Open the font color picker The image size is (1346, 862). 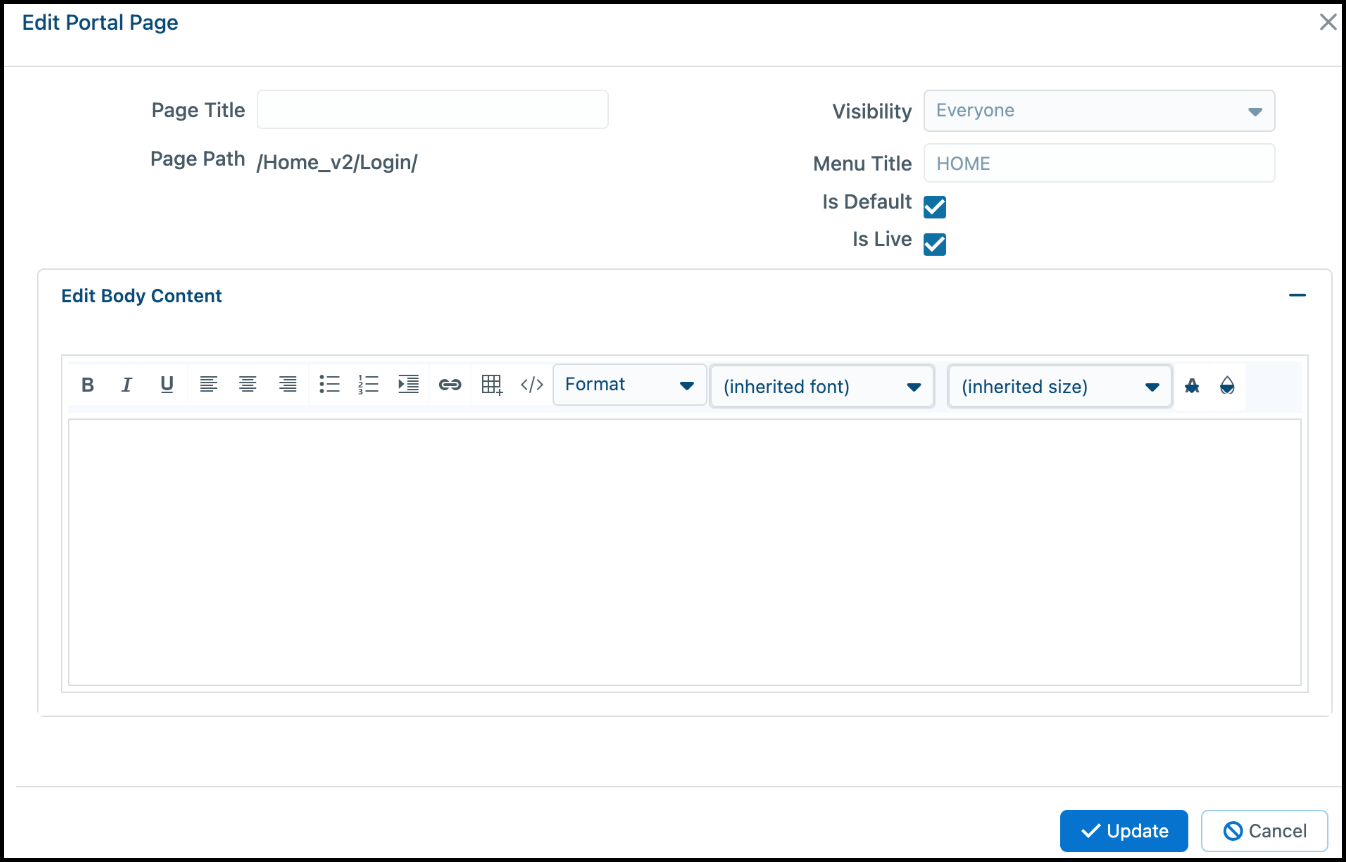coord(1192,385)
